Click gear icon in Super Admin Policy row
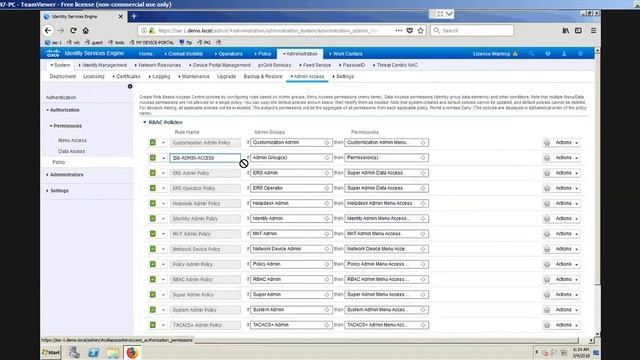Image resolution: width=640 pixels, height=360 pixels. point(547,295)
